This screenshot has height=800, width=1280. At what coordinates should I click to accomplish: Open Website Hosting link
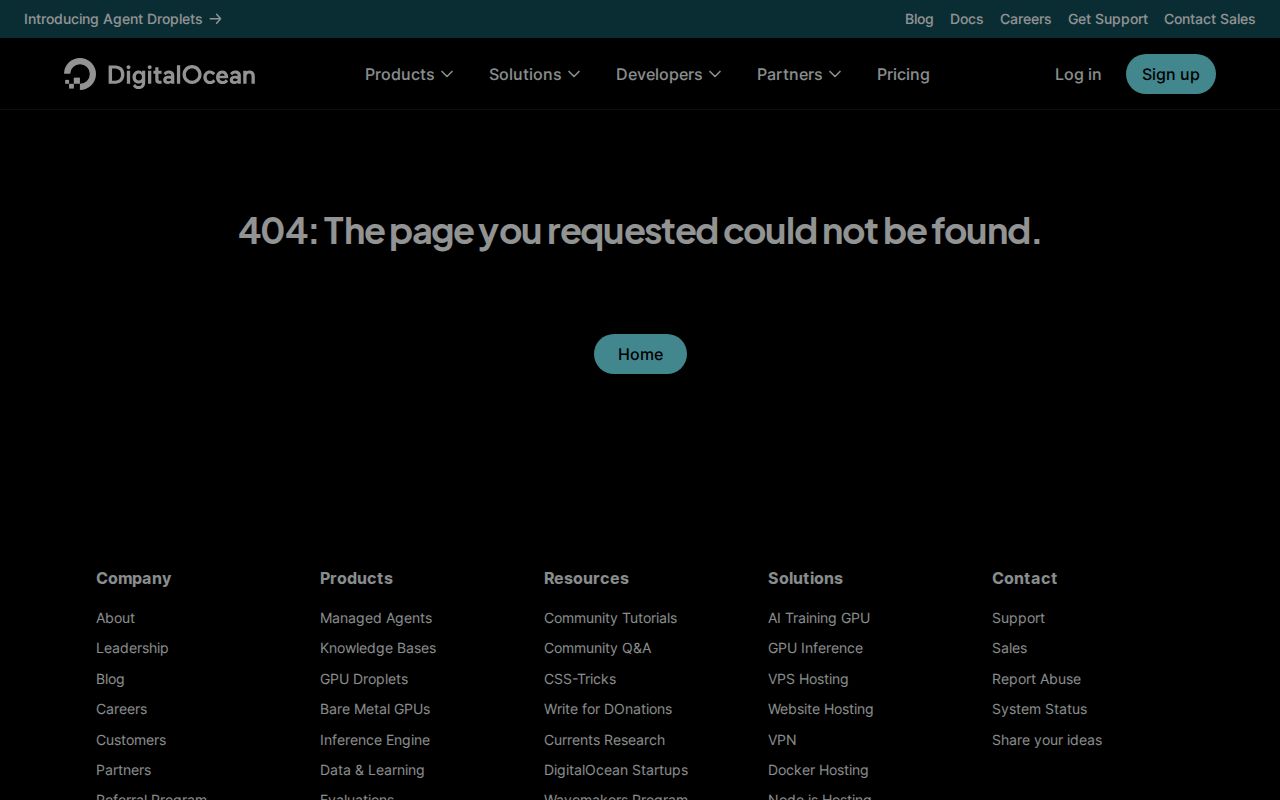coord(820,709)
